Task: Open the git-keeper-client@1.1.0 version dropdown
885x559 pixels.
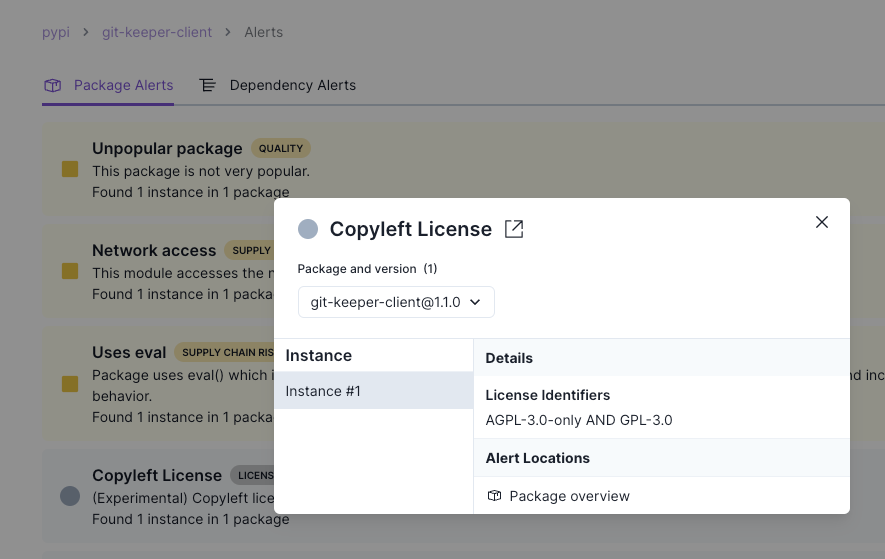Action: point(396,302)
